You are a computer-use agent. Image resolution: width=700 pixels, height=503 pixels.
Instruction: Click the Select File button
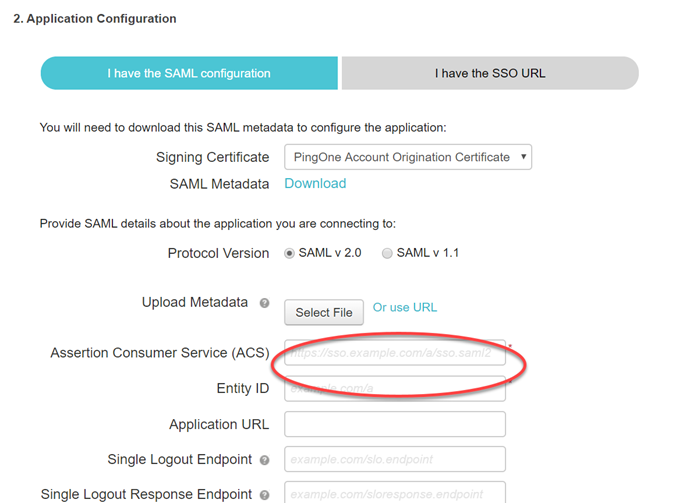coord(324,312)
